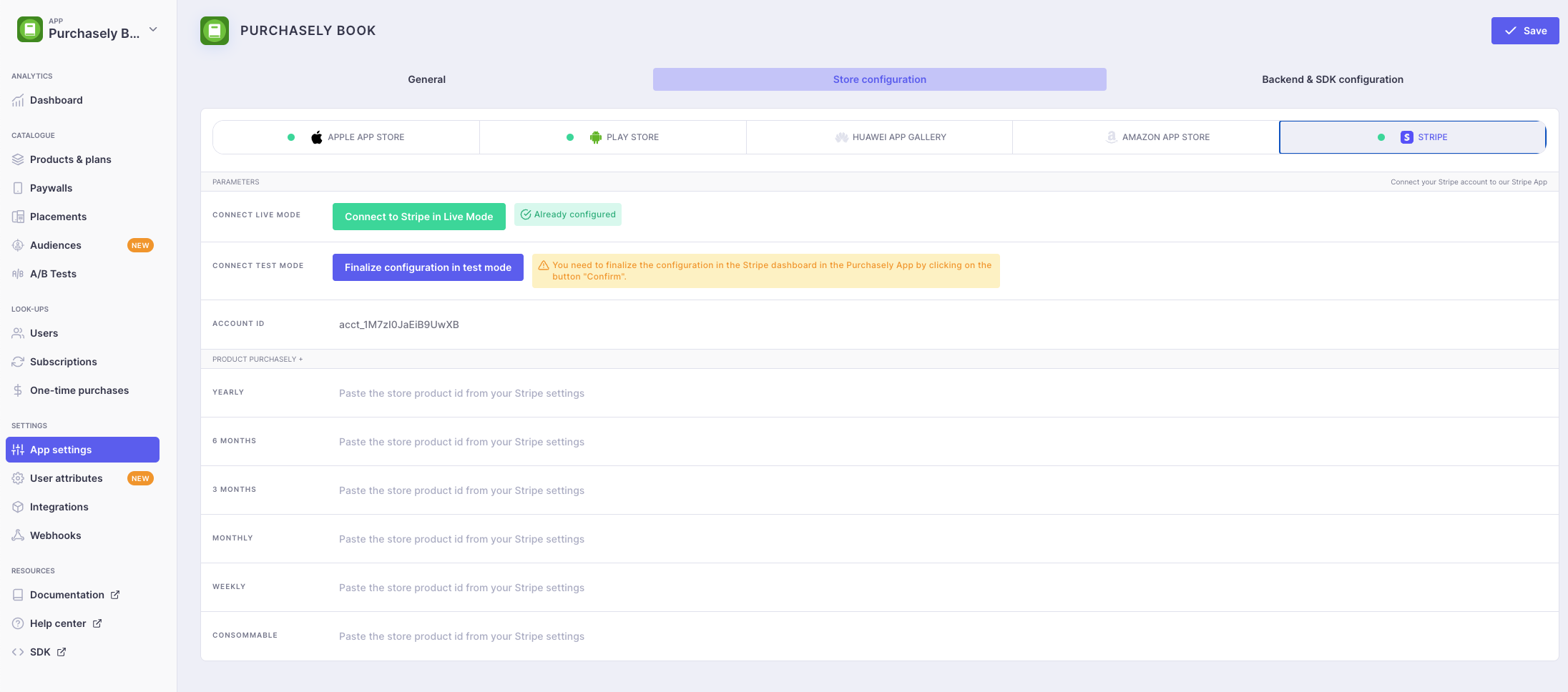
Task: Click the Documentation book icon
Action: pos(18,595)
